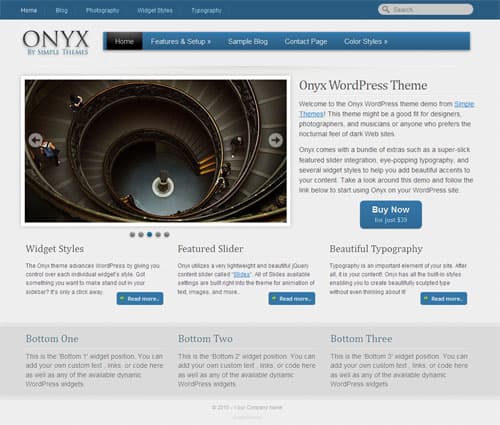Advance to next slide arrow

pyautogui.click(x=276, y=140)
